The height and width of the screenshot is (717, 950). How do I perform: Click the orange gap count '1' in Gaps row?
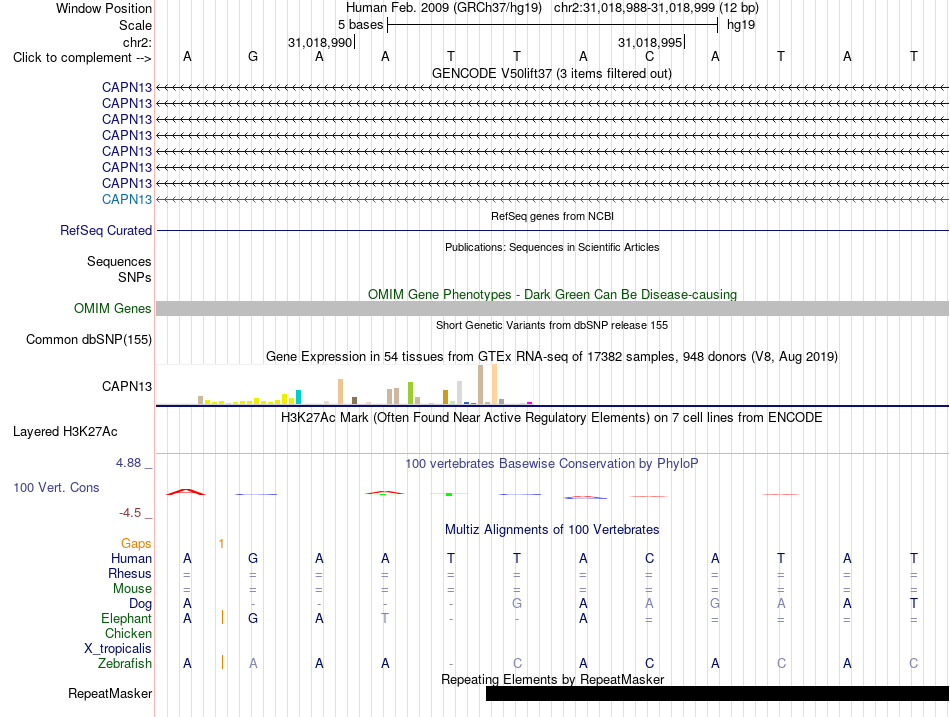click(x=221, y=544)
